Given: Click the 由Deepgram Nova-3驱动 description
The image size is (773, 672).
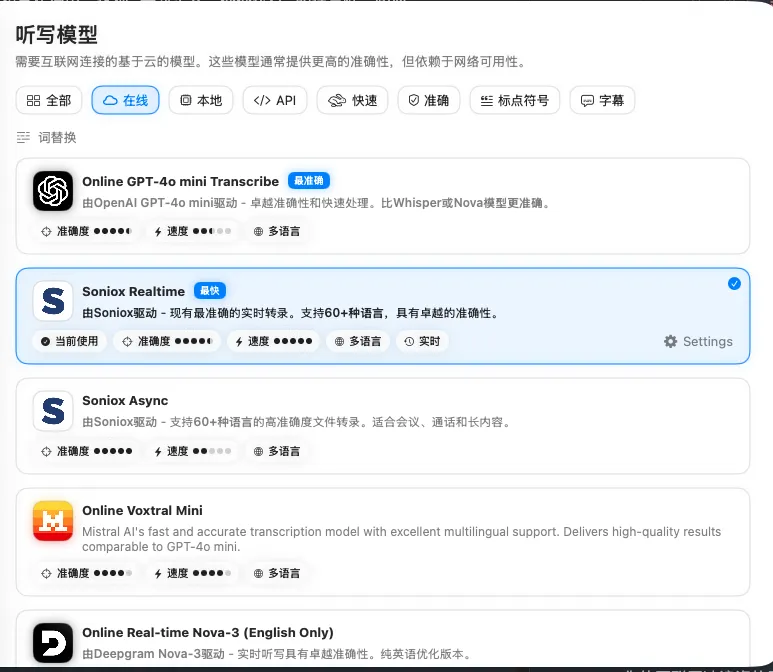Looking at the screenshot, I should [x=278, y=654].
